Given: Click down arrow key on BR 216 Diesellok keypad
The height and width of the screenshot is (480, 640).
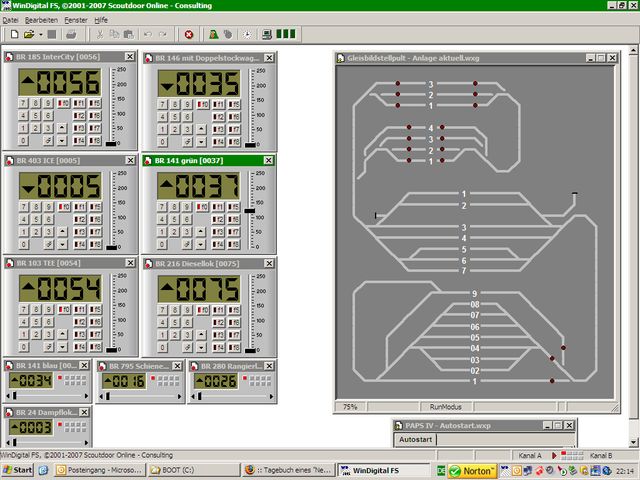Looking at the screenshot, I should (201, 347).
